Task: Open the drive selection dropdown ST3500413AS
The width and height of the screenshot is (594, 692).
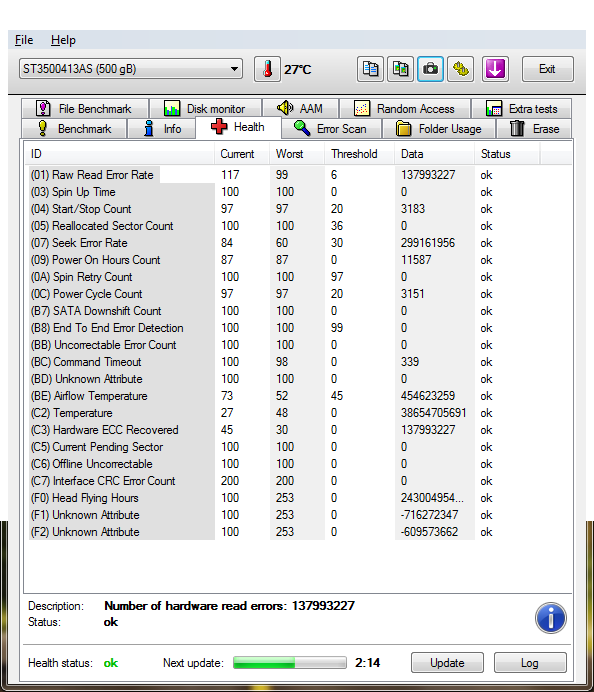Action: click(131, 69)
